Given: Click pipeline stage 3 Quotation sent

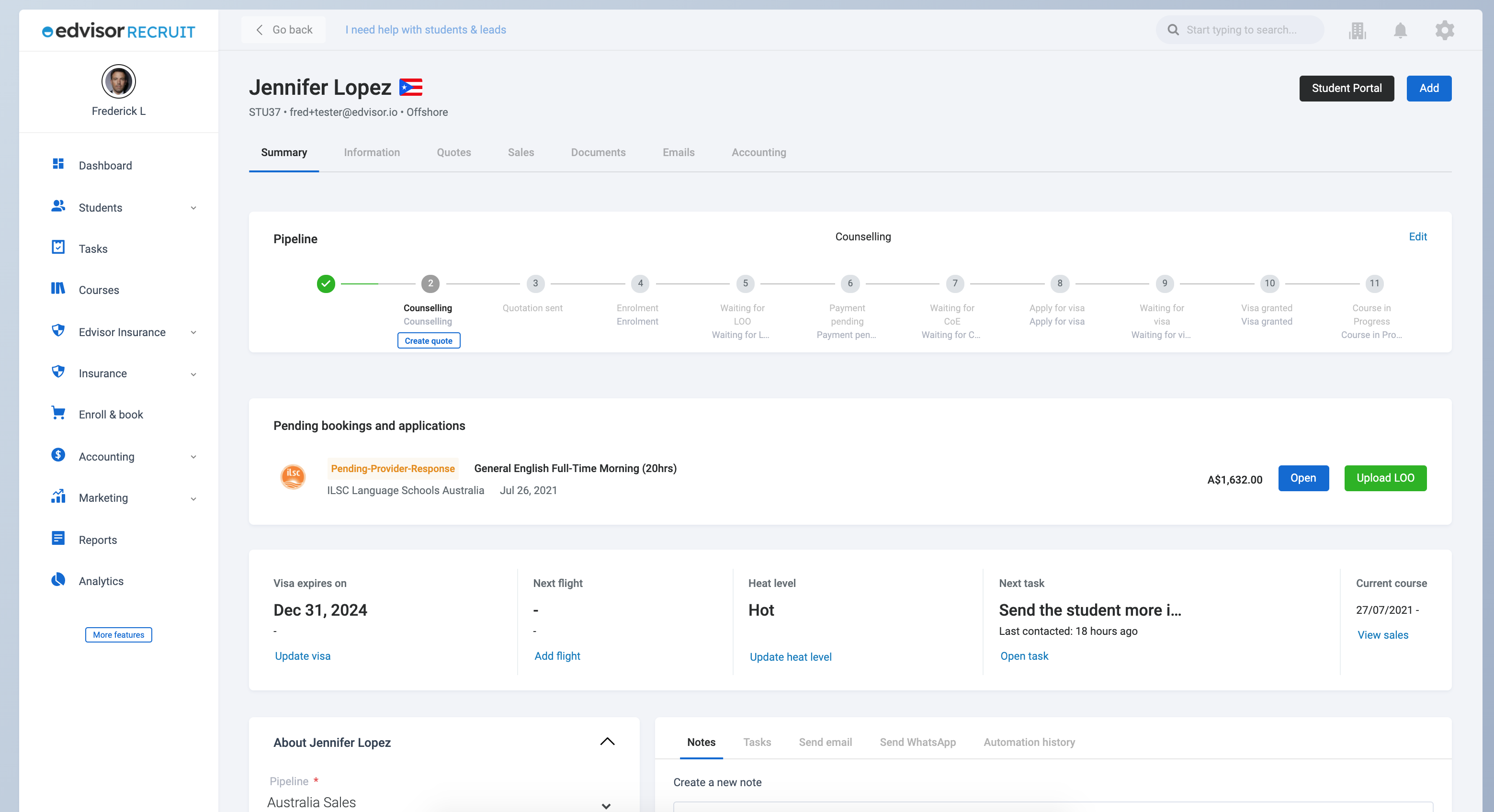Looking at the screenshot, I should coord(535,283).
